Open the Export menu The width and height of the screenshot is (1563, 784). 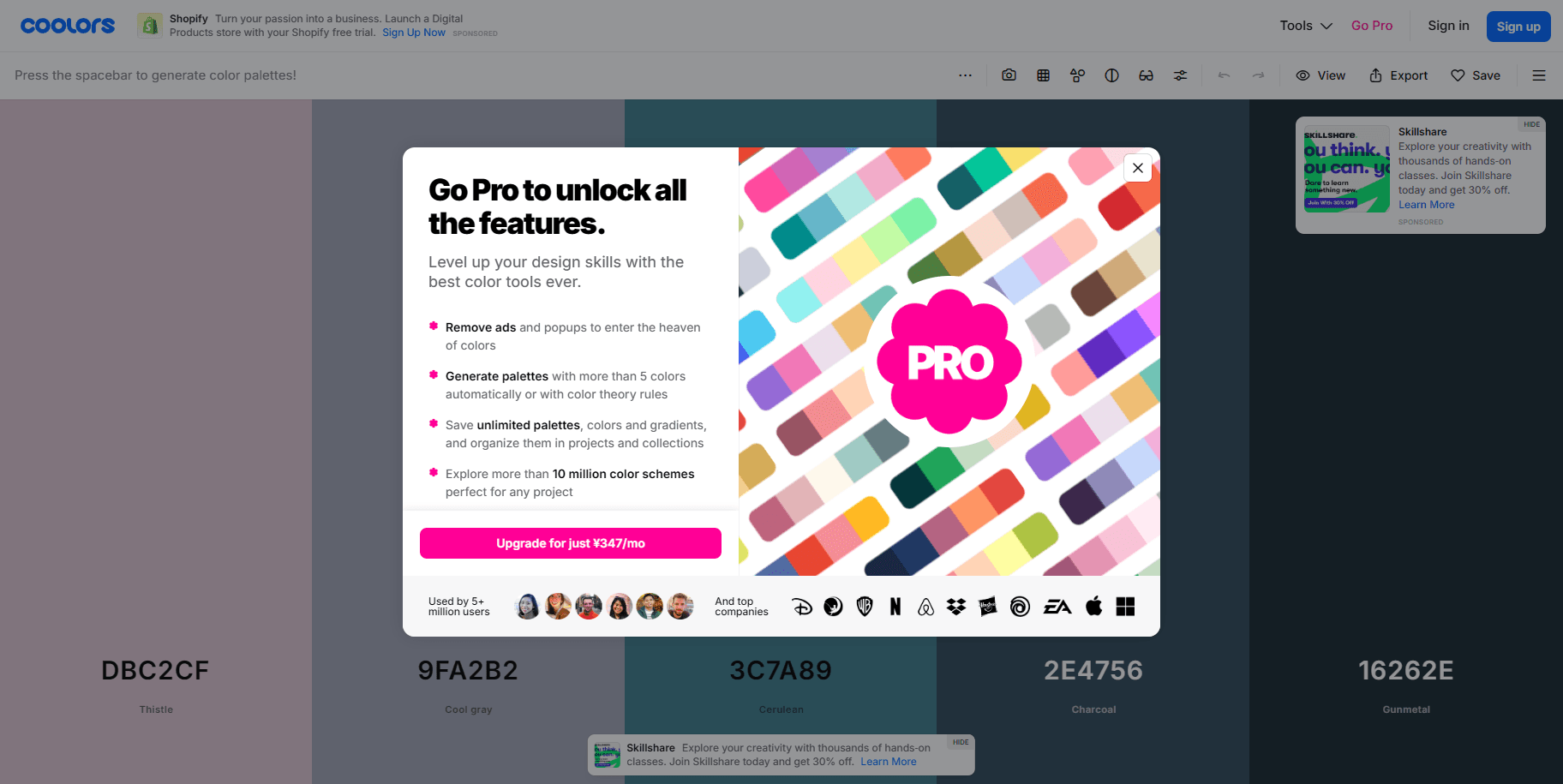1398,75
